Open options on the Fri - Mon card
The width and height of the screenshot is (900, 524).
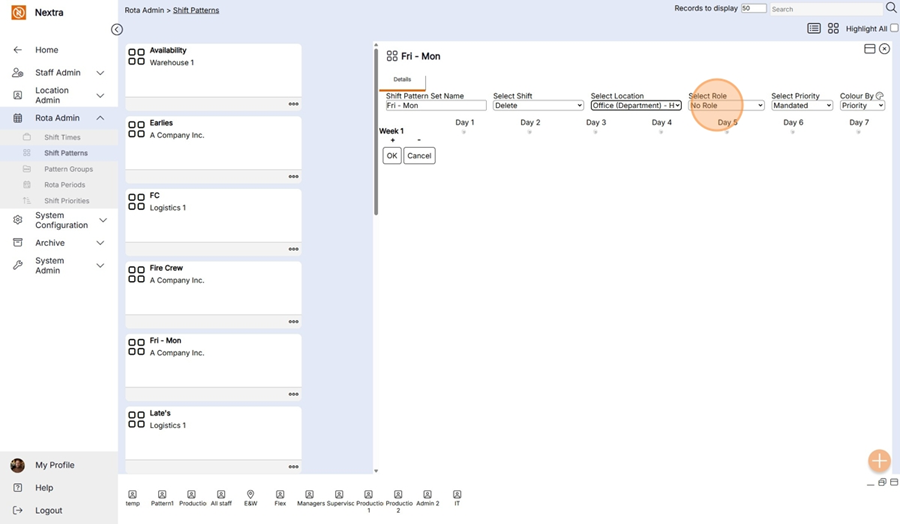point(293,394)
